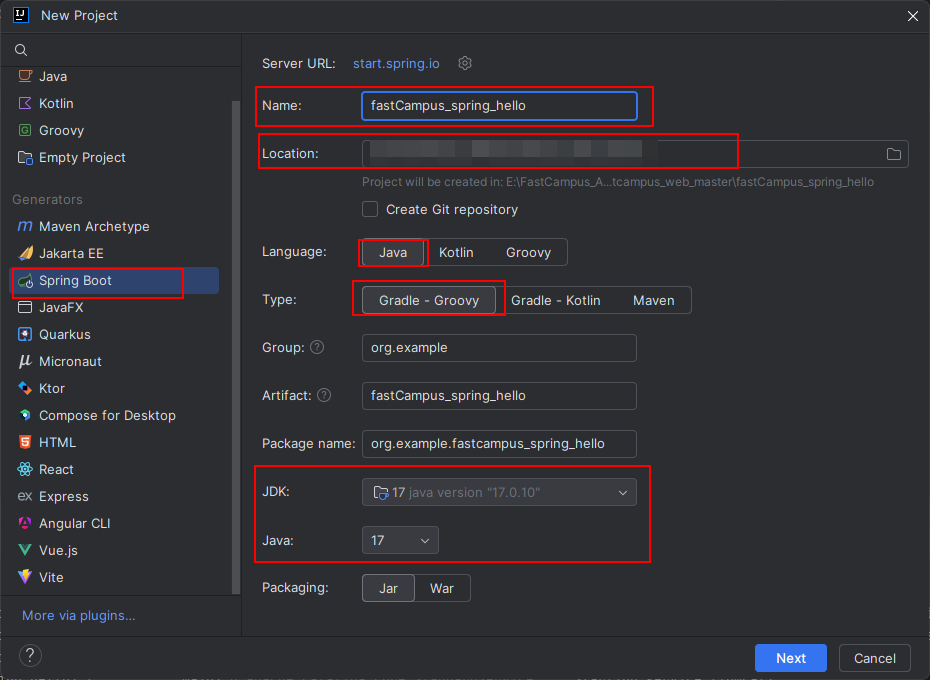The width and height of the screenshot is (930, 680).
Task: Click the React atom icon
Action: tap(25, 469)
